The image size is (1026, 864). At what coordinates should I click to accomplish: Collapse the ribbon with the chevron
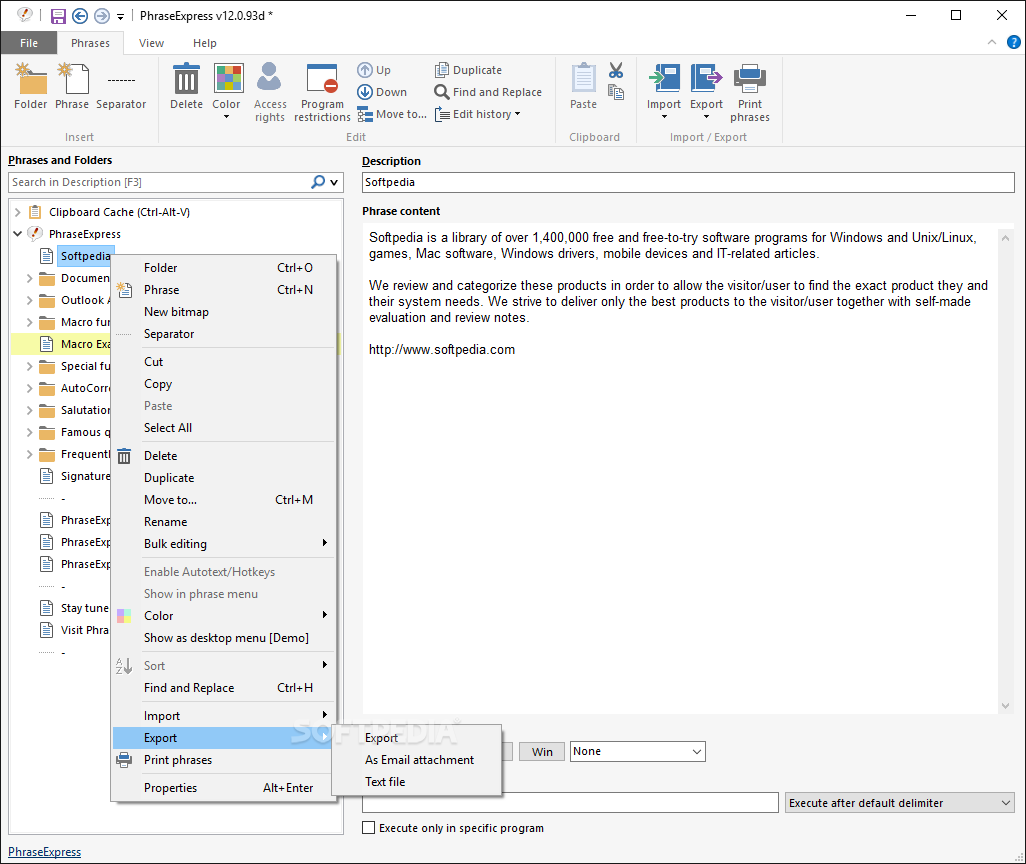992,43
